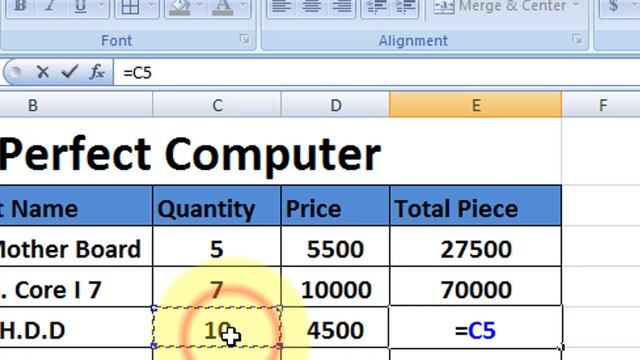Select column D header
The image size is (640, 360).
click(336, 105)
